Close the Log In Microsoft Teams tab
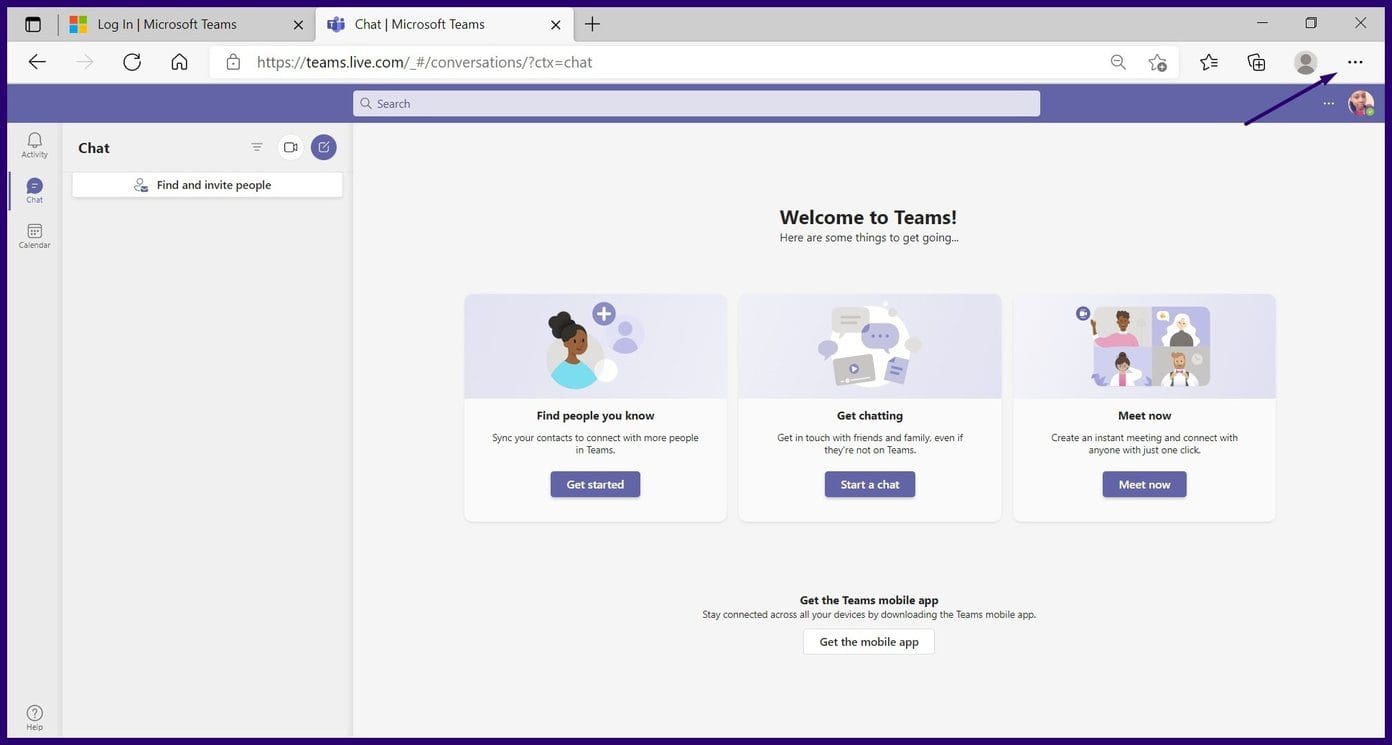Image resolution: width=1392 pixels, height=745 pixels. click(x=298, y=25)
